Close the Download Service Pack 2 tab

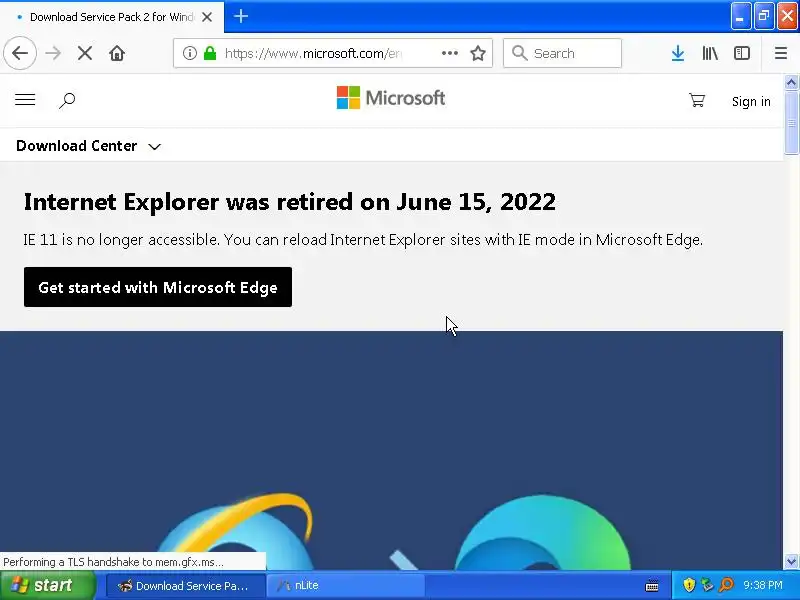point(207,17)
